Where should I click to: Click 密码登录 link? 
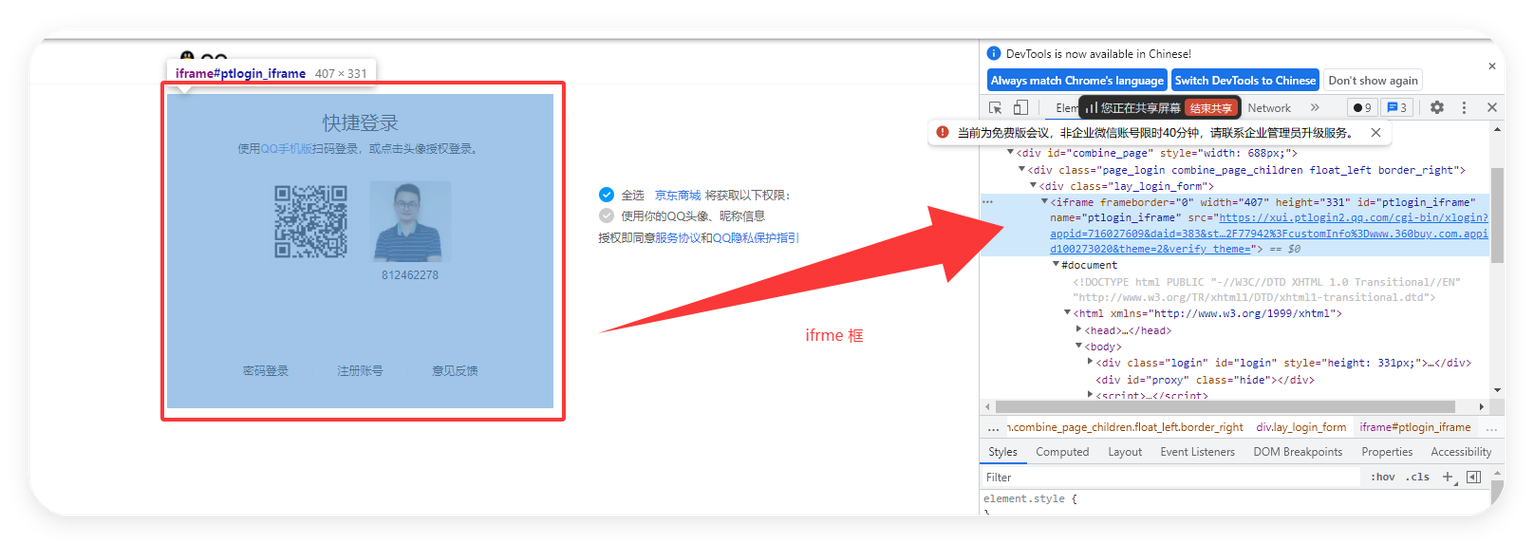click(x=265, y=370)
